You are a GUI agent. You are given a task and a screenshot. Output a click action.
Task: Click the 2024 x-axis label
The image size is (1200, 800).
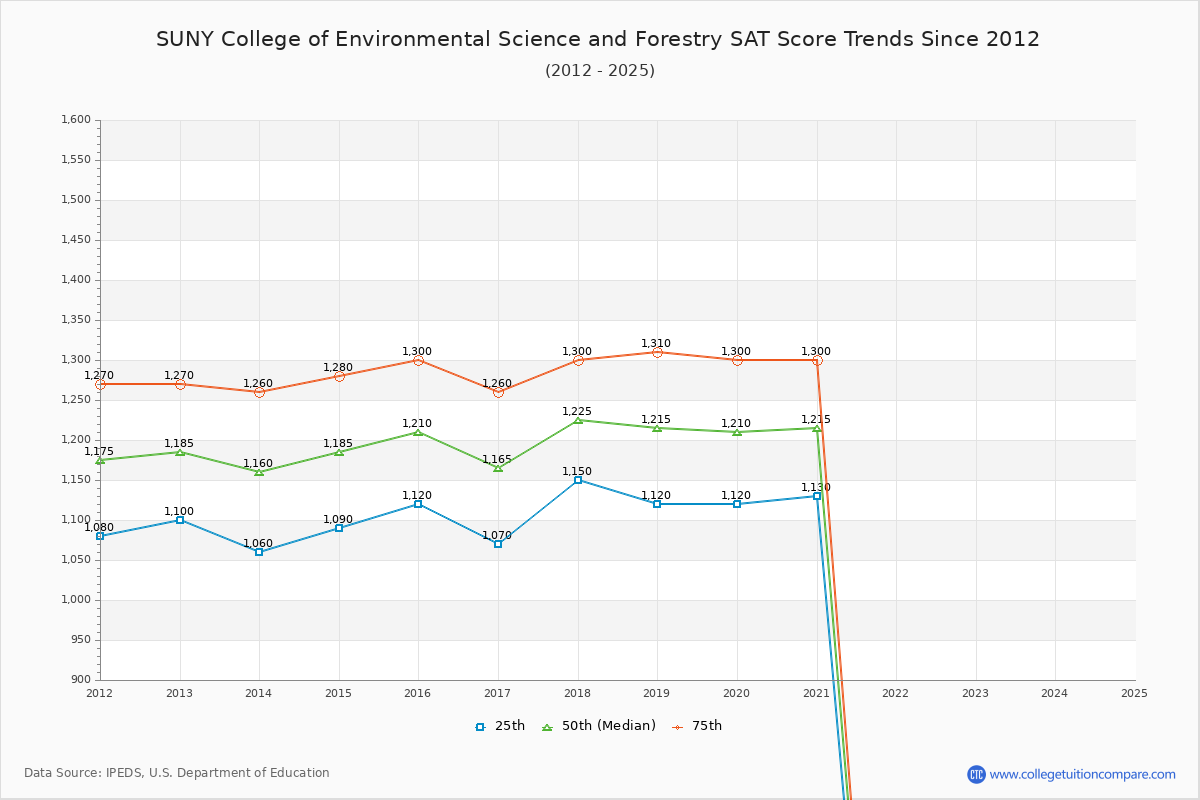tap(1055, 693)
